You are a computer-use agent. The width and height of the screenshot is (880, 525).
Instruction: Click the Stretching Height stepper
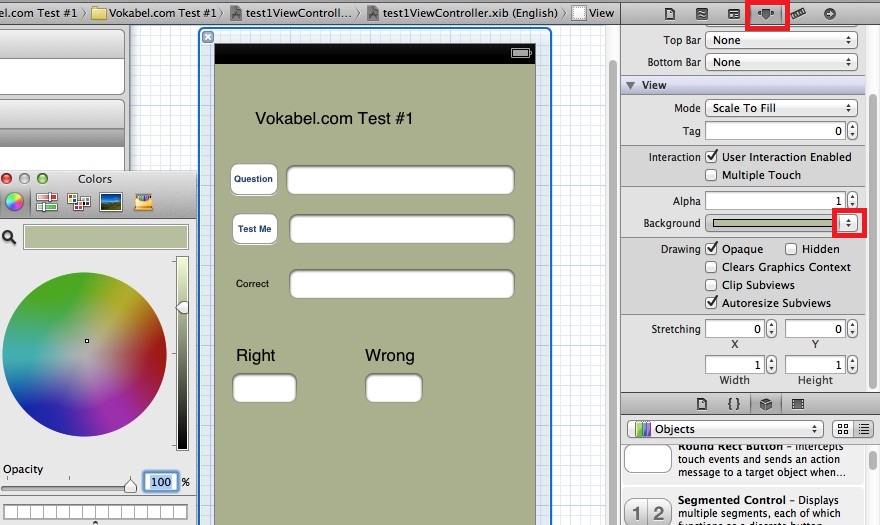pyautogui.click(x=852, y=364)
